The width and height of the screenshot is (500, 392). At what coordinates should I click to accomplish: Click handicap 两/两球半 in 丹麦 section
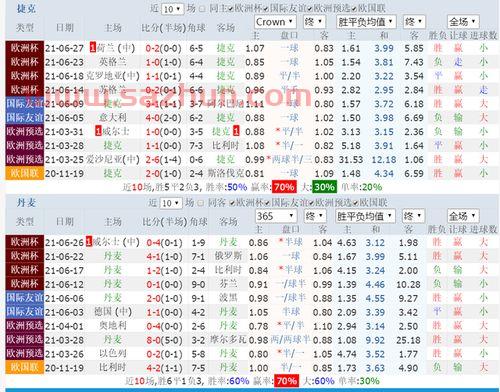pyautogui.click(x=290, y=340)
